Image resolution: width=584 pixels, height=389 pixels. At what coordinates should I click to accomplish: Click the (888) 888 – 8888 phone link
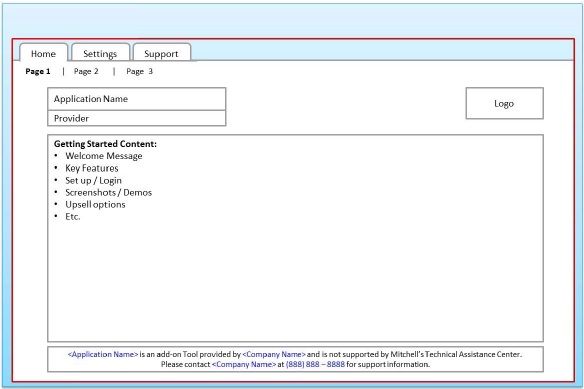point(315,364)
